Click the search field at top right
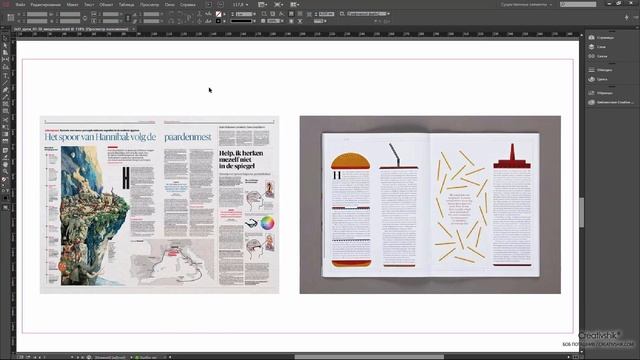The image size is (640, 360). coord(578,5)
